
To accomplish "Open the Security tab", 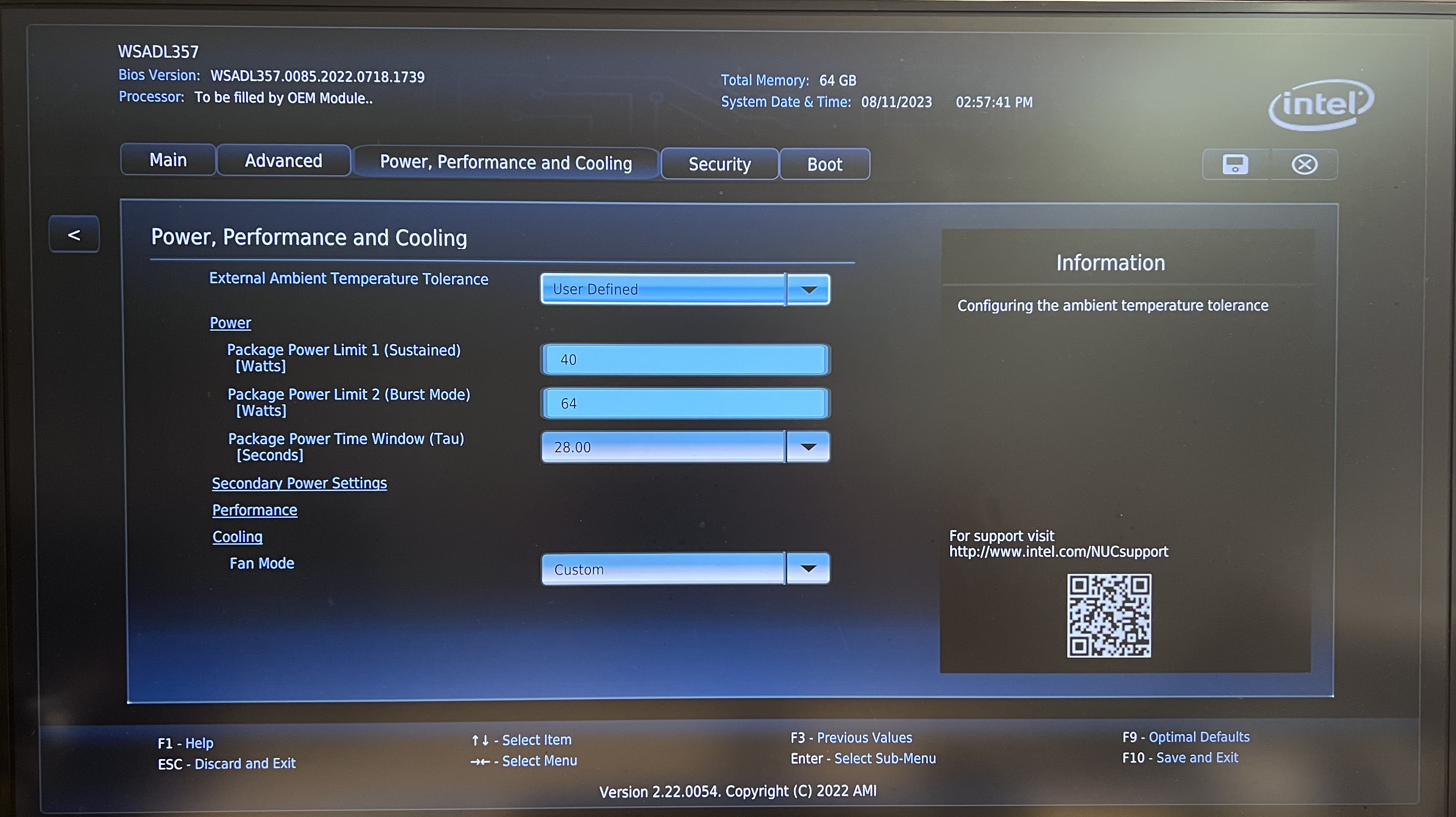I will 719,164.
